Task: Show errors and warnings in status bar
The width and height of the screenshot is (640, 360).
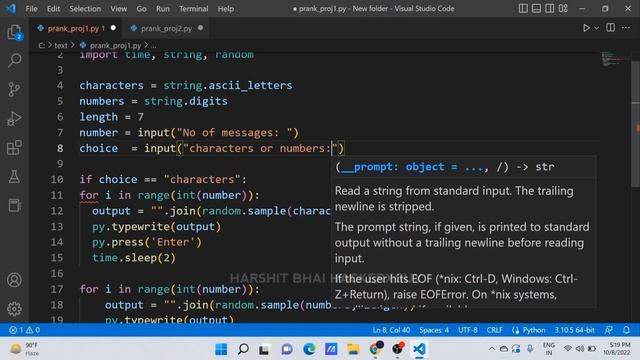Action: click(24, 330)
